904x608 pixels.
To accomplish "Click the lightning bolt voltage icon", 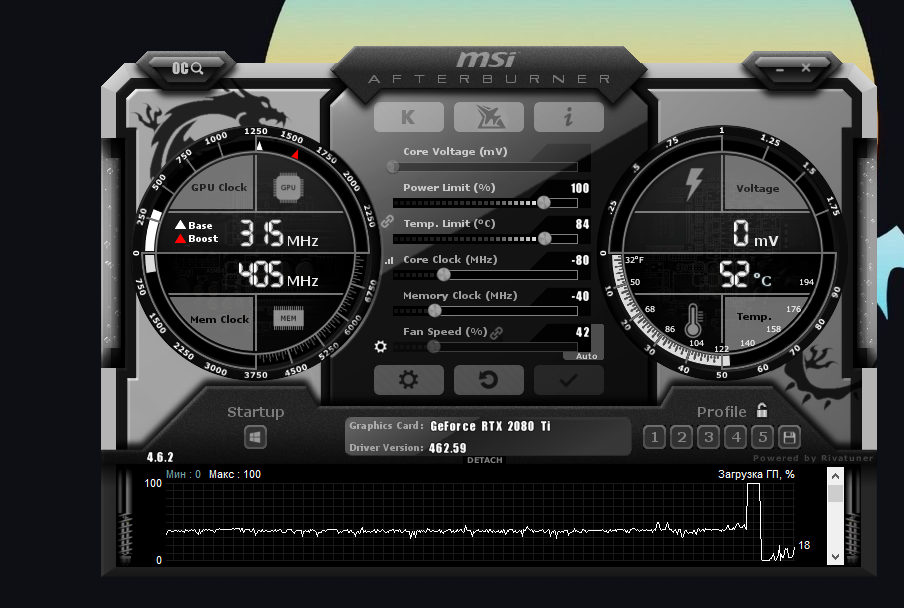I will pos(694,184).
